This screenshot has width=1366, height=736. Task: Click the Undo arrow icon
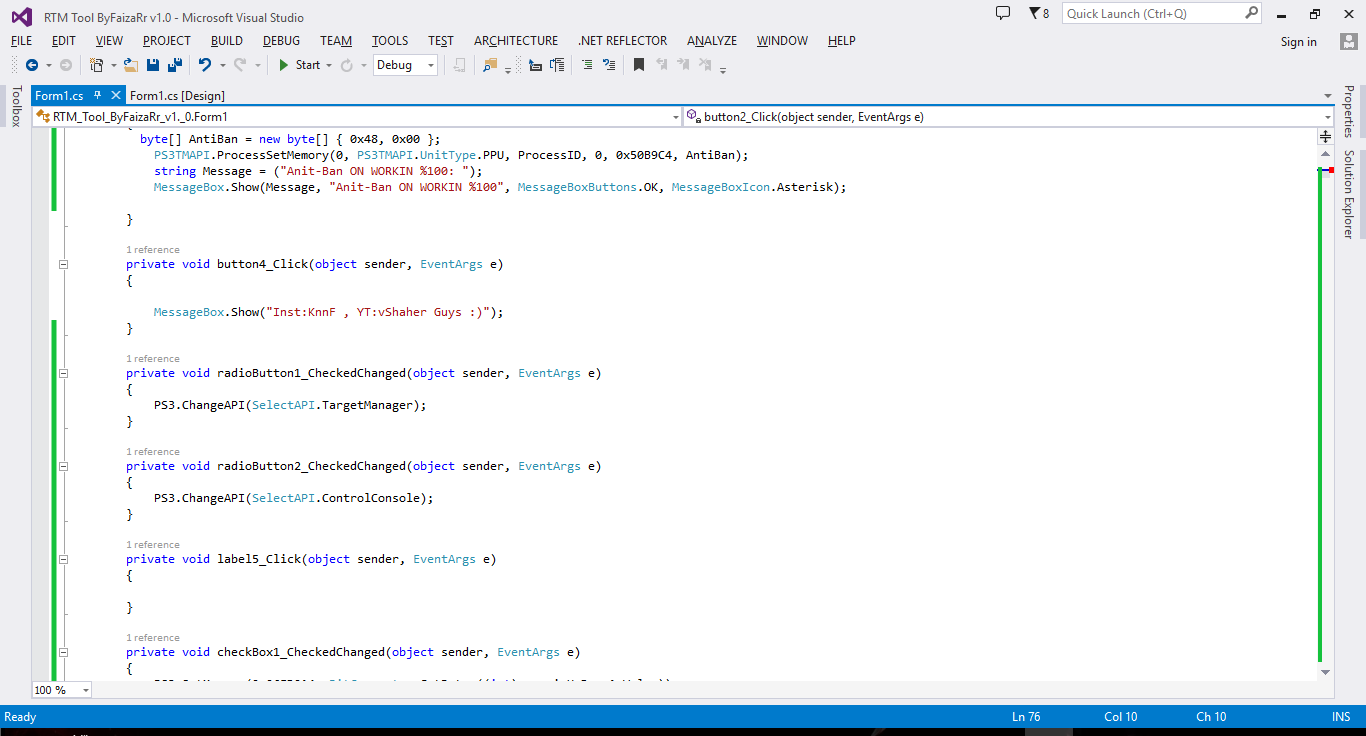(204, 65)
